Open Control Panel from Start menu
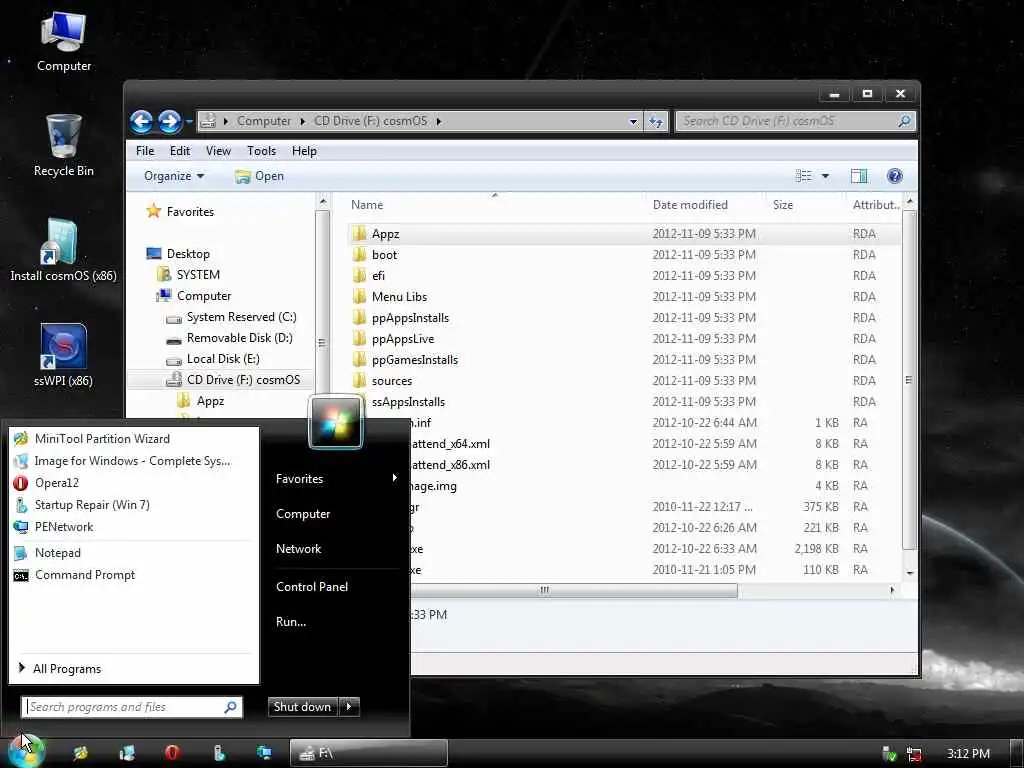Image resolution: width=1024 pixels, height=768 pixels. pyautogui.click(x=312, y=586)
